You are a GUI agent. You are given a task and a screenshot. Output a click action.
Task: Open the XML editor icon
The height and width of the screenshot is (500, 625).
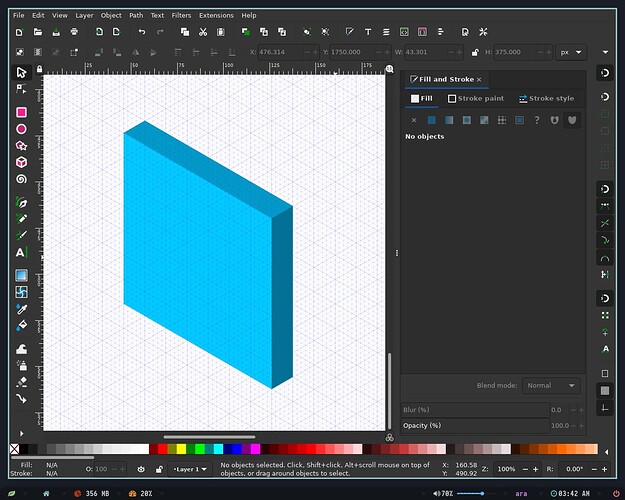tap(404, 32)
